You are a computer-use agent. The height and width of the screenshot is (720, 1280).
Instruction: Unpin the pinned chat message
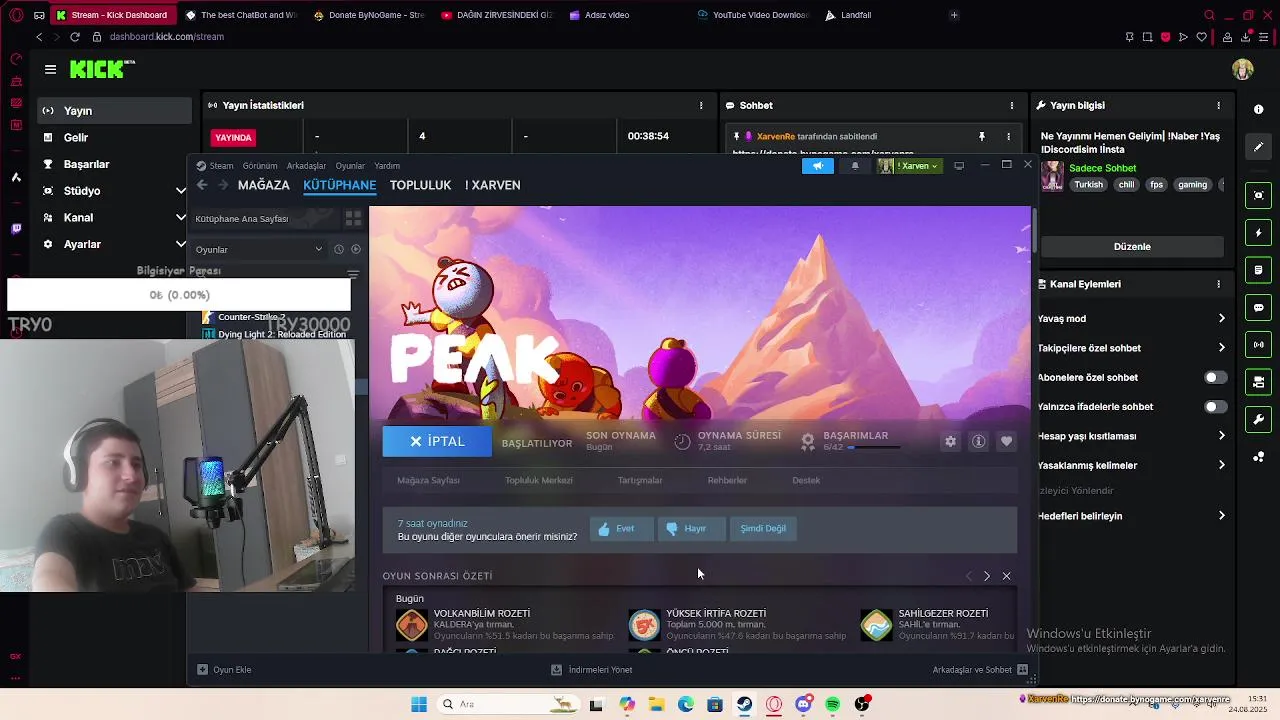point(982,137)
